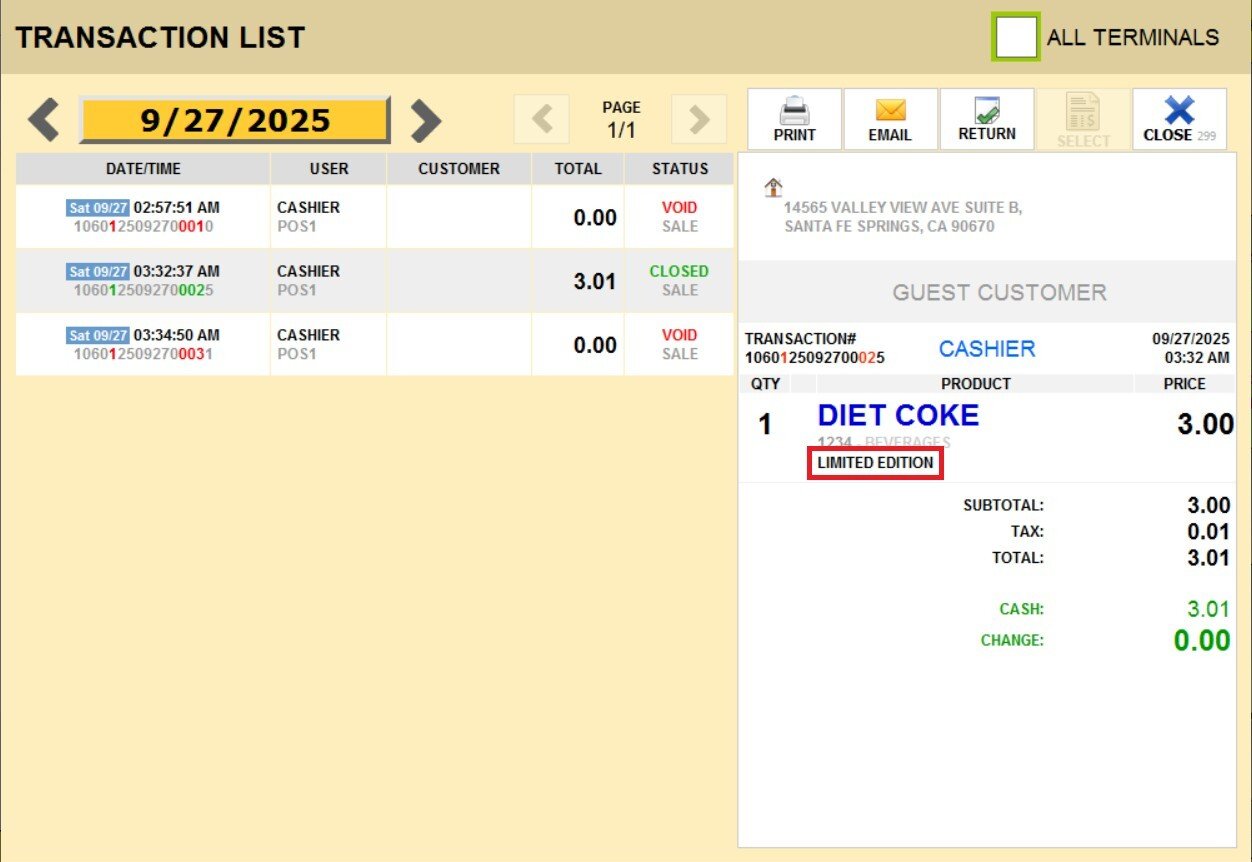The height and width of the screenshot is (862, 1252).
Task: Click the LIMITED EDITION item tag
Action: [x=875, y=463]
